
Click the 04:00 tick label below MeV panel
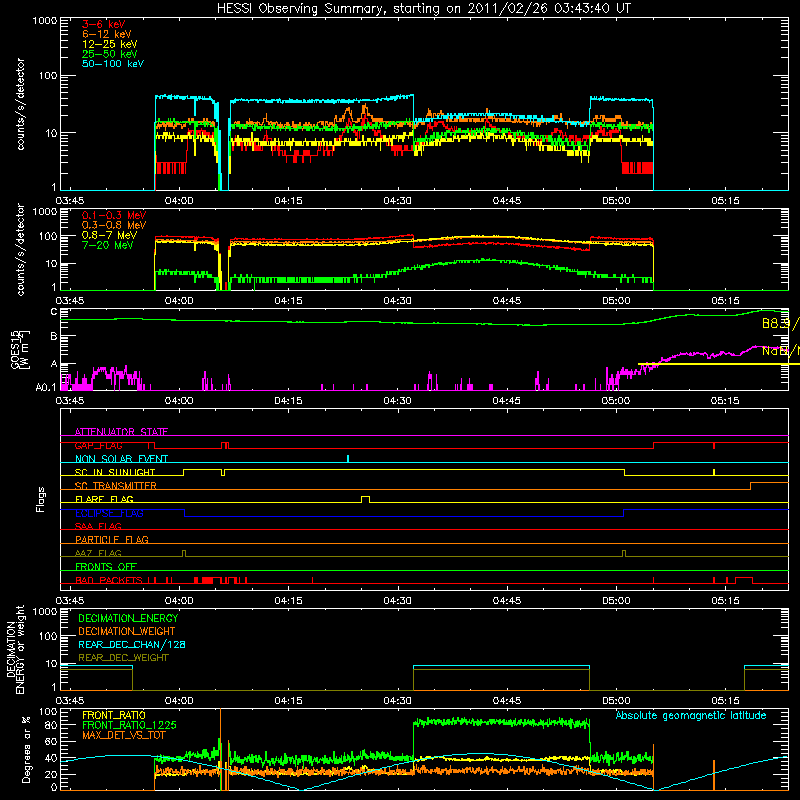179,301
